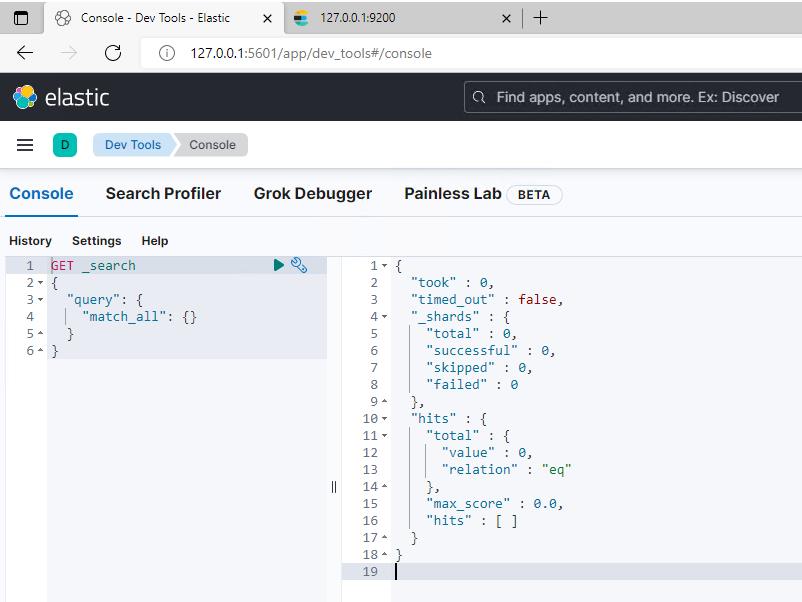Click the "failed" : 0 line
Viewport: 802px width, 602px height.
[x=472, y=384]
